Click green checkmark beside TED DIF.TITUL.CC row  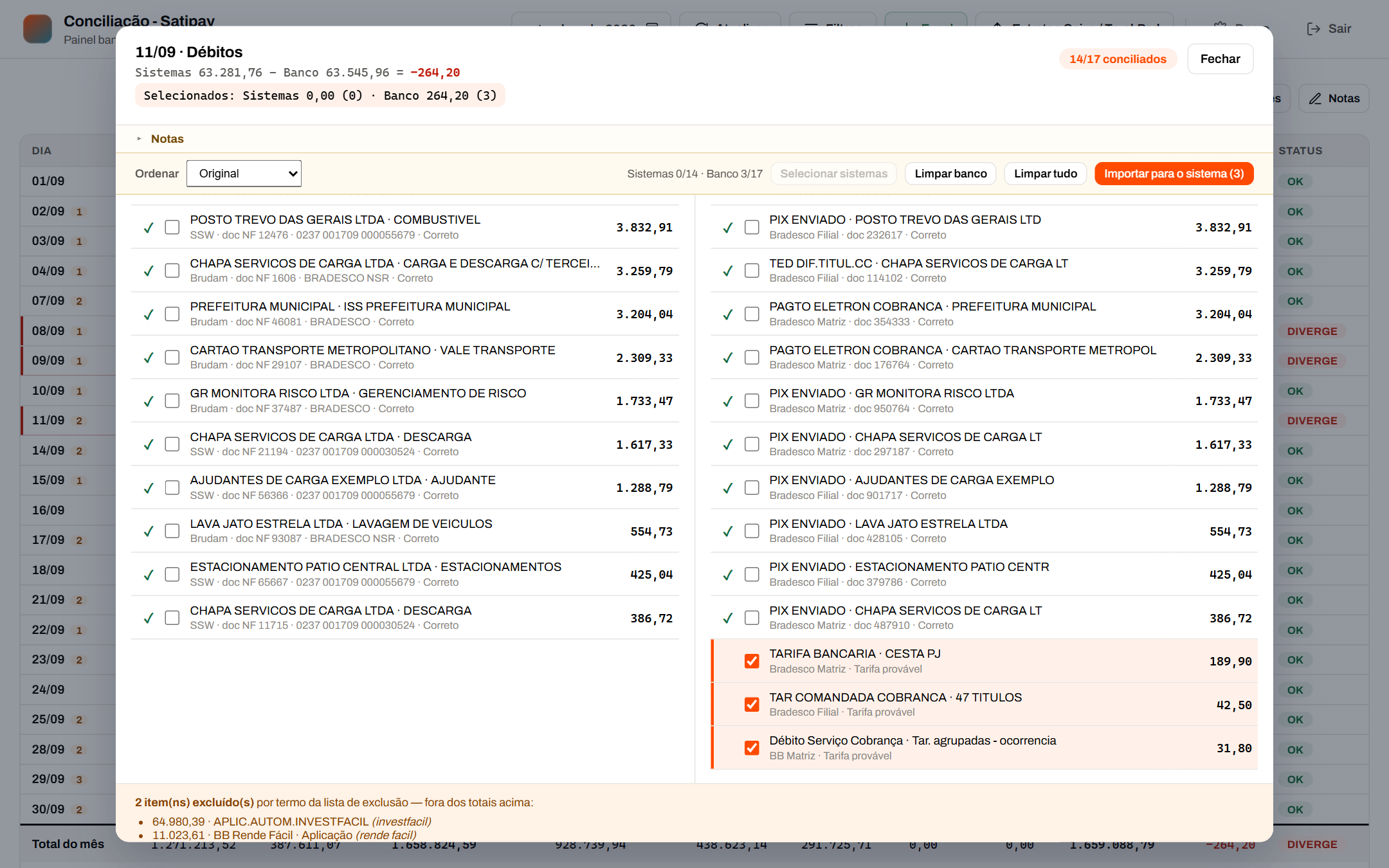pos(728,271)
